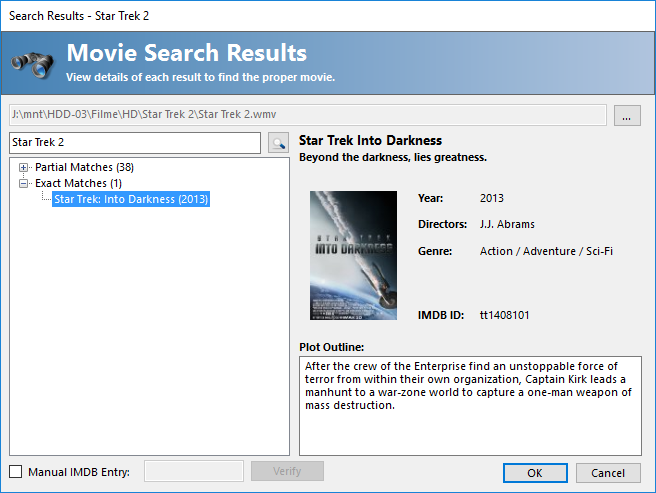Click the file path field
656x493 pixels.
(x=308, y=115)
